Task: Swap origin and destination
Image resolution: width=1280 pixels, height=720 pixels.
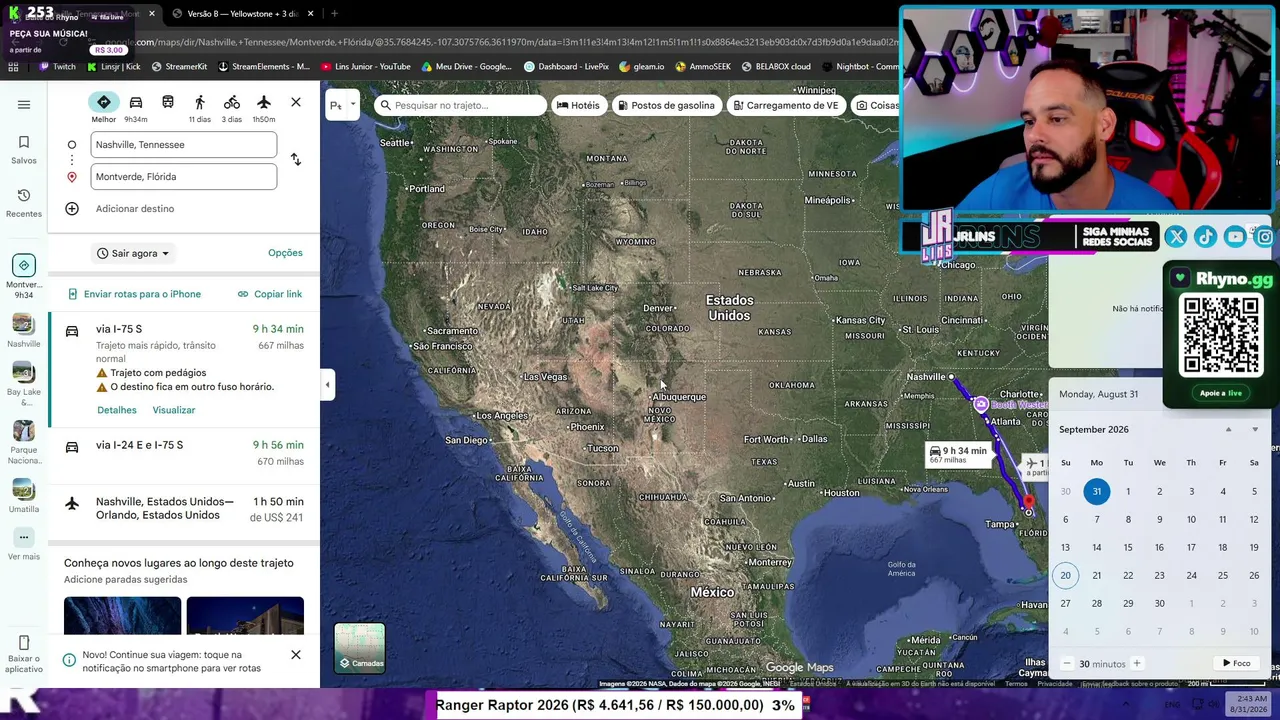Action: tap(296, 160)
